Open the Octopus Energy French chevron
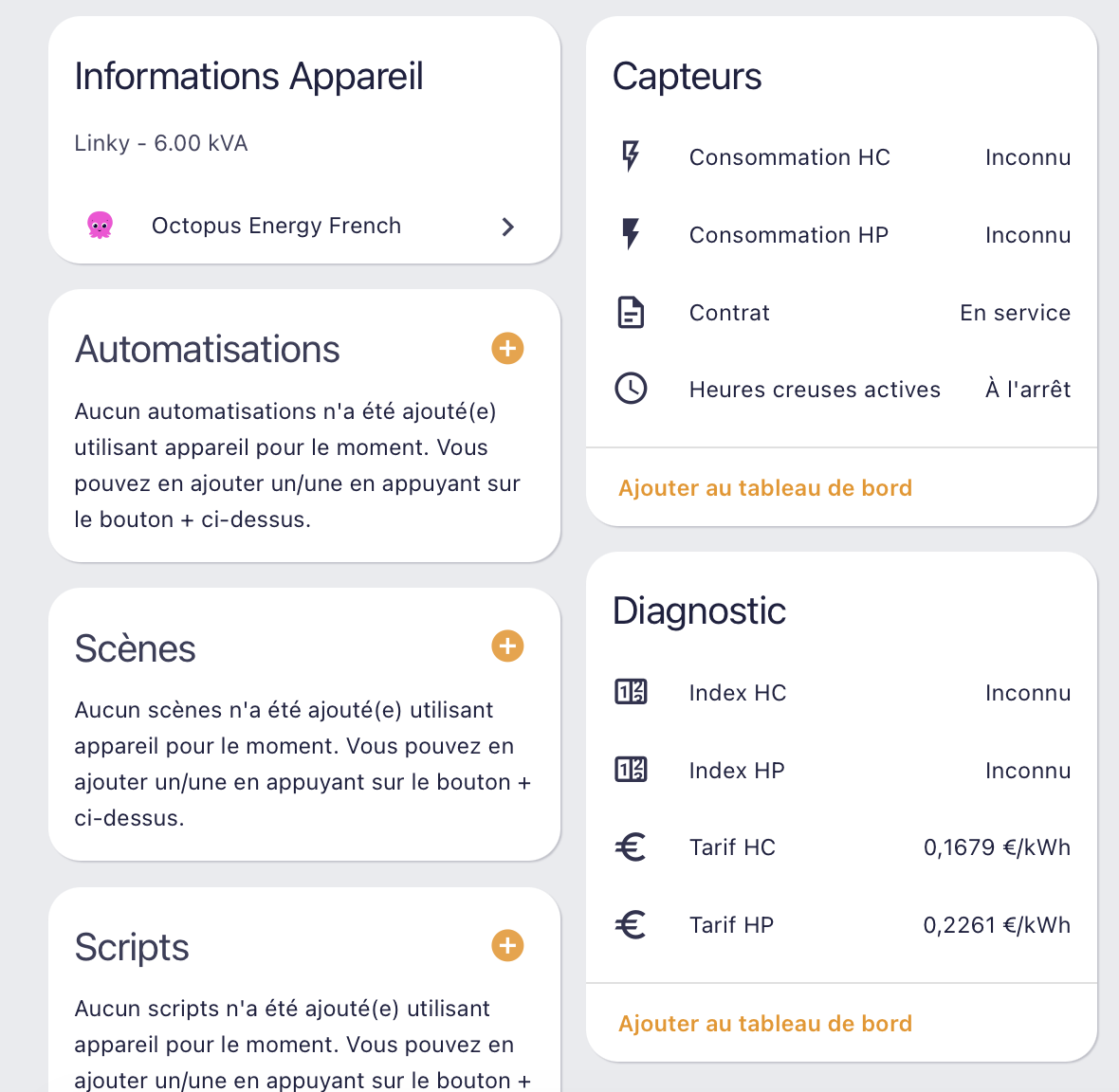Image resolution: width=1119 pixels, height=1092 pixels. (x=508, y=227)
